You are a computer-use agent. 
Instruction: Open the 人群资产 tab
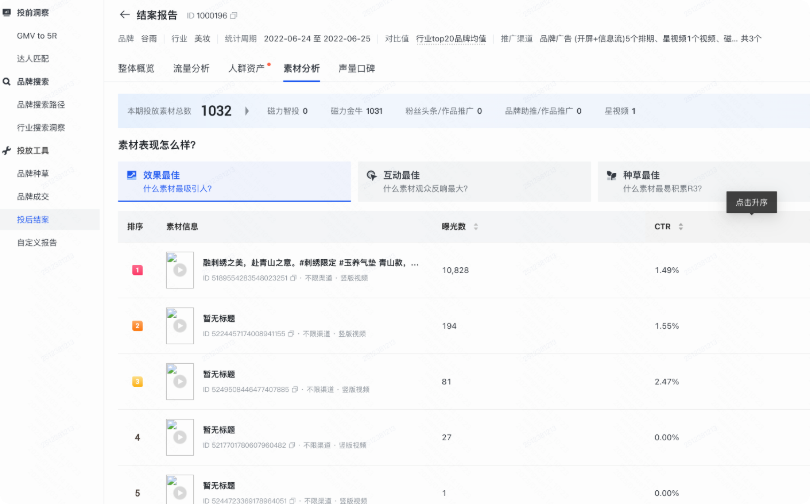coord(246,68)
